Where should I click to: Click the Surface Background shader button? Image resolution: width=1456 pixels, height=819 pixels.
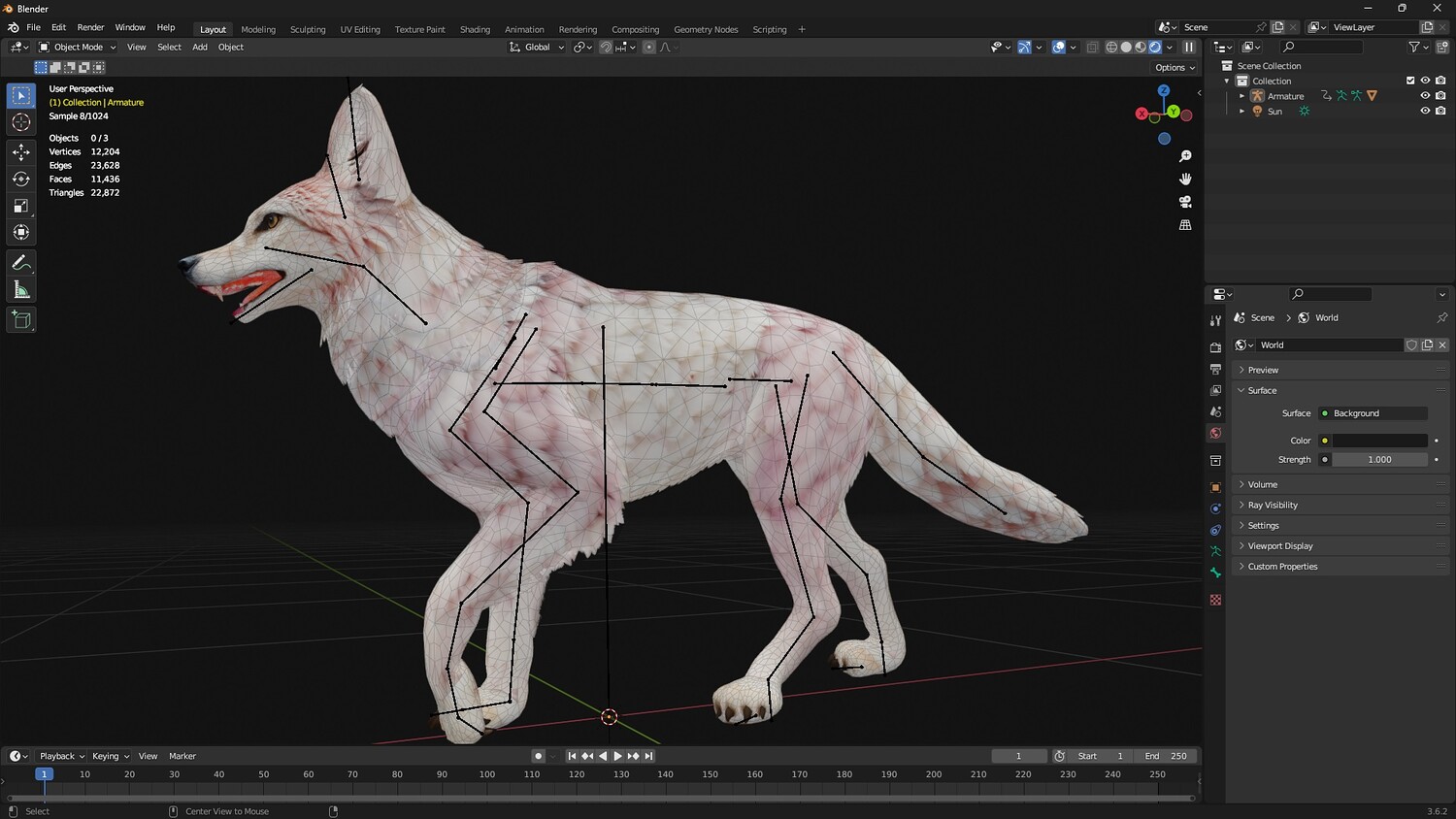tap(1373, 413)
